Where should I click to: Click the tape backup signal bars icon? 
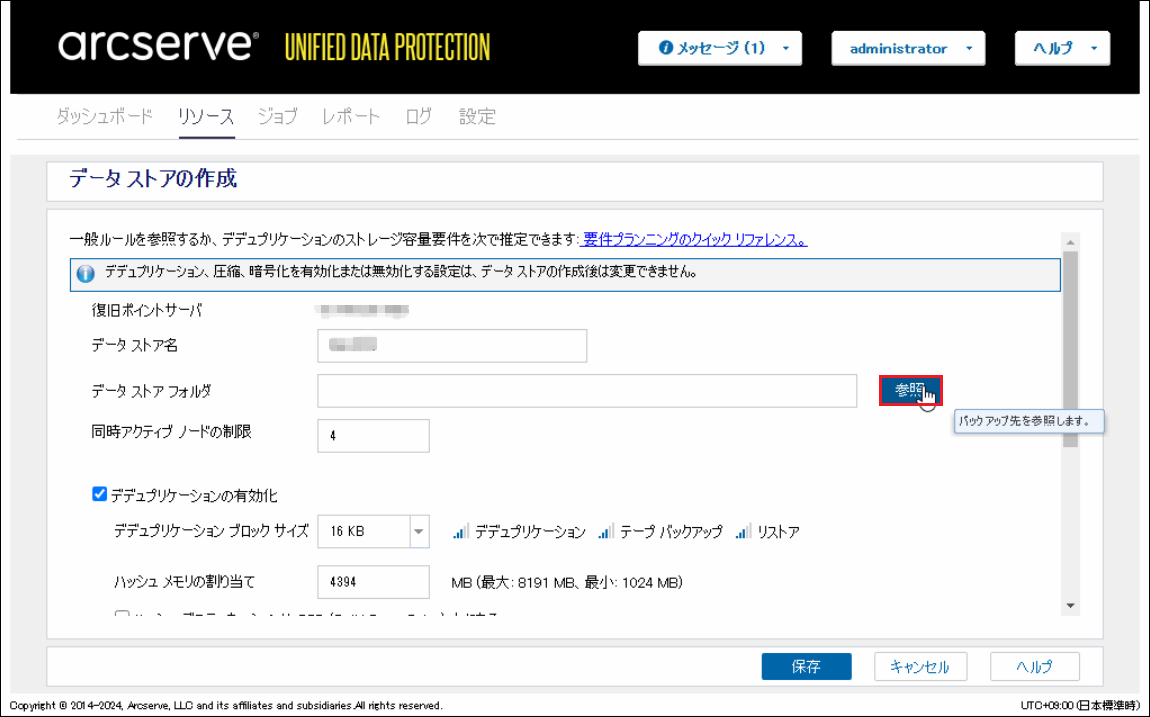click(x=606, y=532)
